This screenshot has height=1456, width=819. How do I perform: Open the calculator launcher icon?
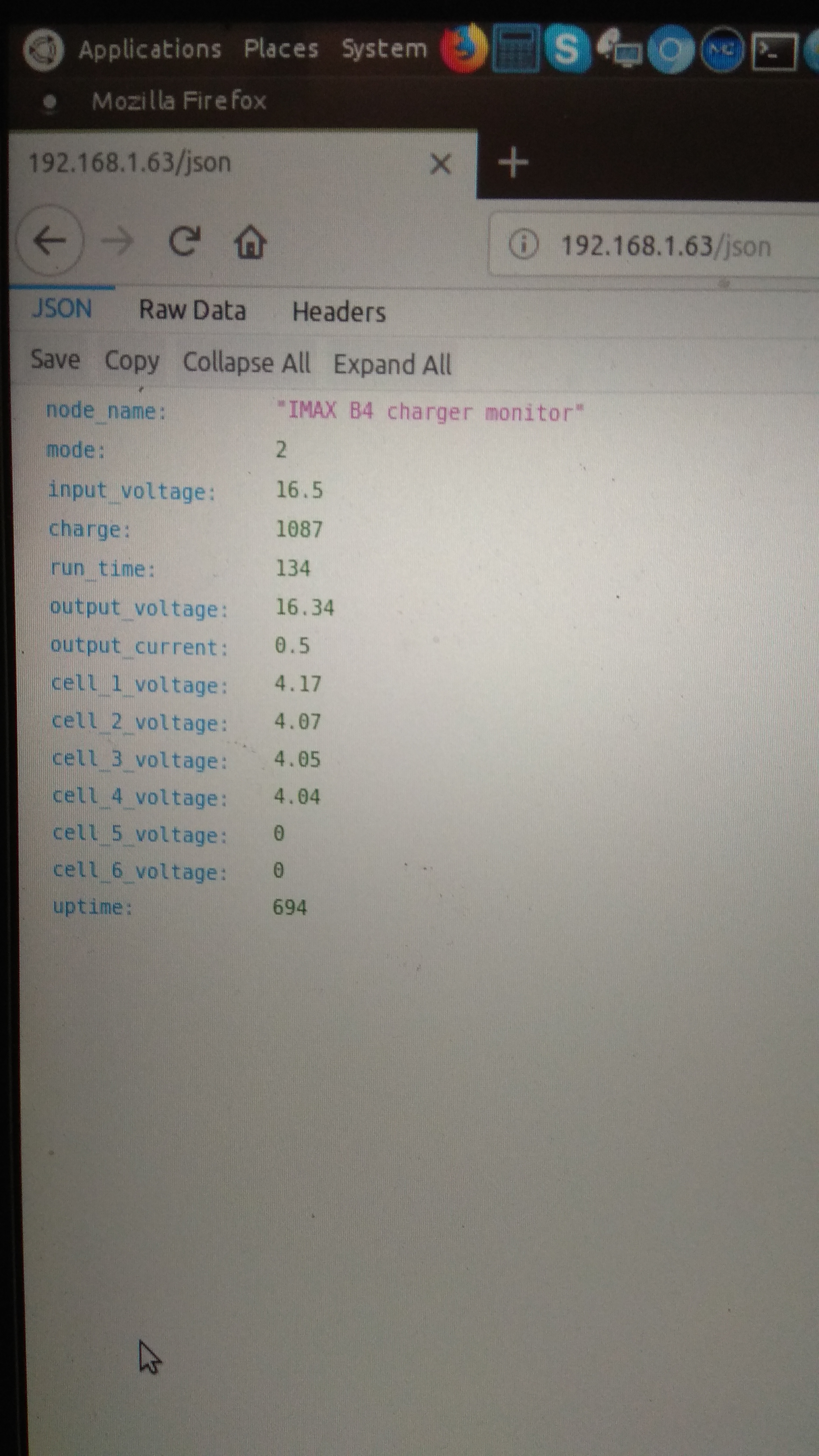click(515, 50)
